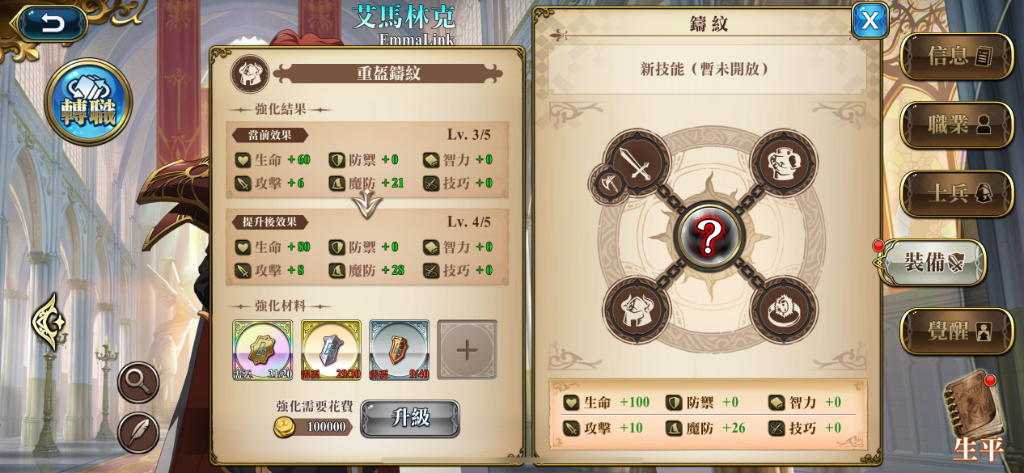Open the 士兵 soldiers tab
The height and width of the screenshot is (473, 1024).
tap(957, 193)
